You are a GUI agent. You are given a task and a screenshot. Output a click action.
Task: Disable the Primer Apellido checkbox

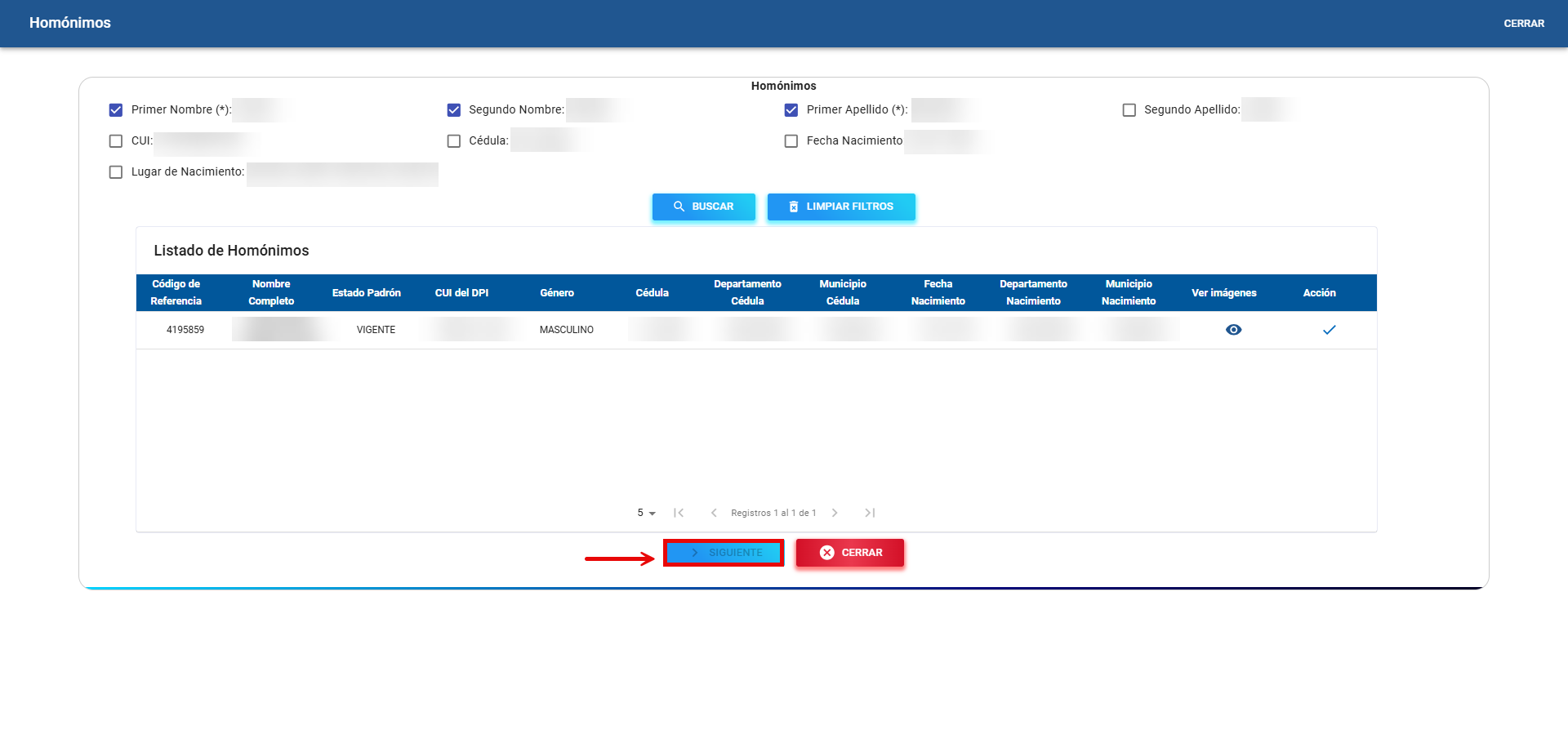pos(791,110)
